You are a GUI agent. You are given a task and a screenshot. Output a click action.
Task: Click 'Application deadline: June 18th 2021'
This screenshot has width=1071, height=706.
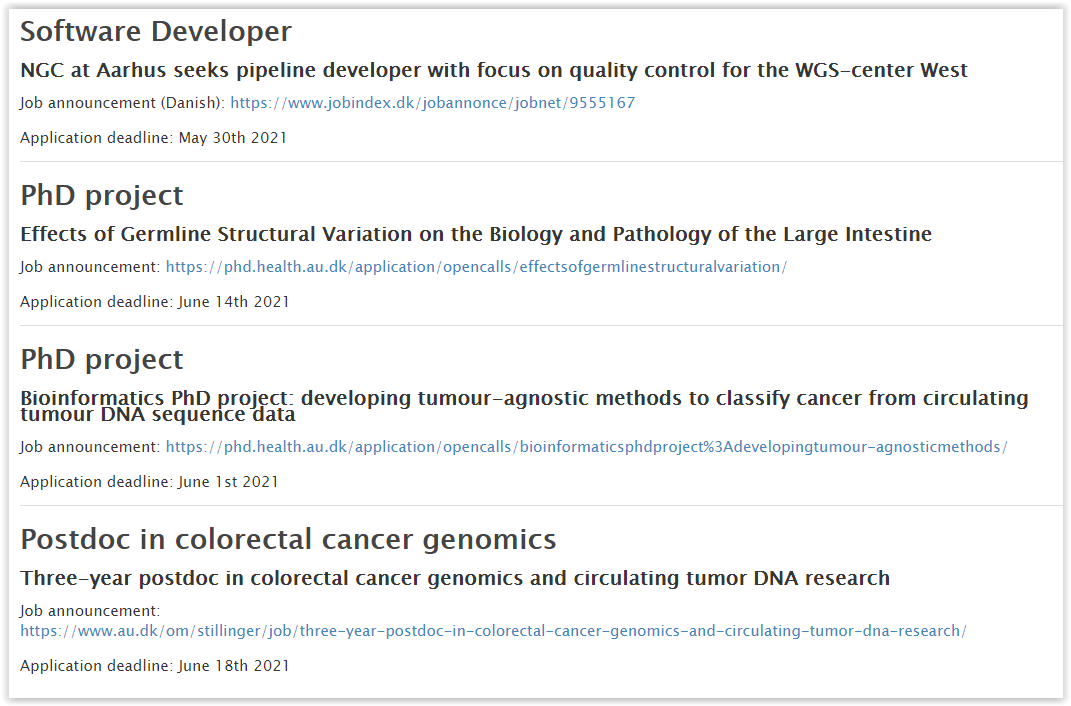click(154, 666)
